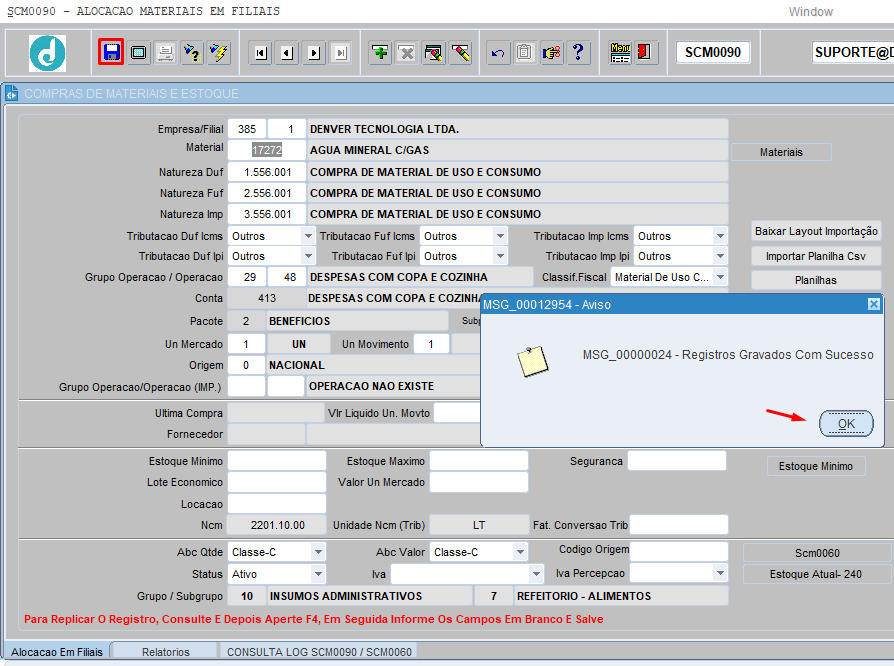Click the Estoque Atual- 240 button
894x666 pixels.
click(817, 574)
